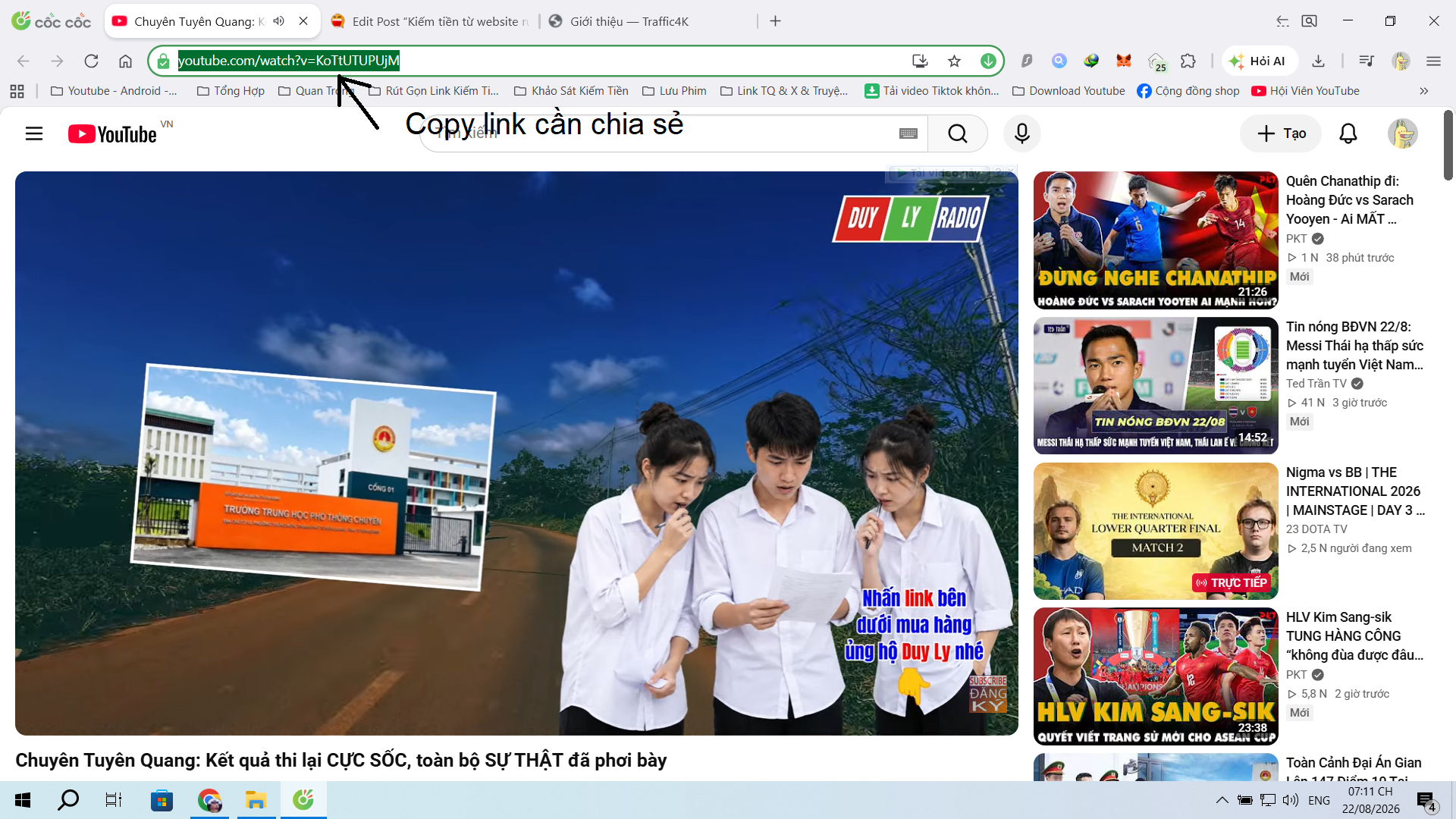Image resolution: width=1456 pixels, height=819 pixels.
Task: Expand the Download Youtube bookmark folder
Action: coord(1068,91)
